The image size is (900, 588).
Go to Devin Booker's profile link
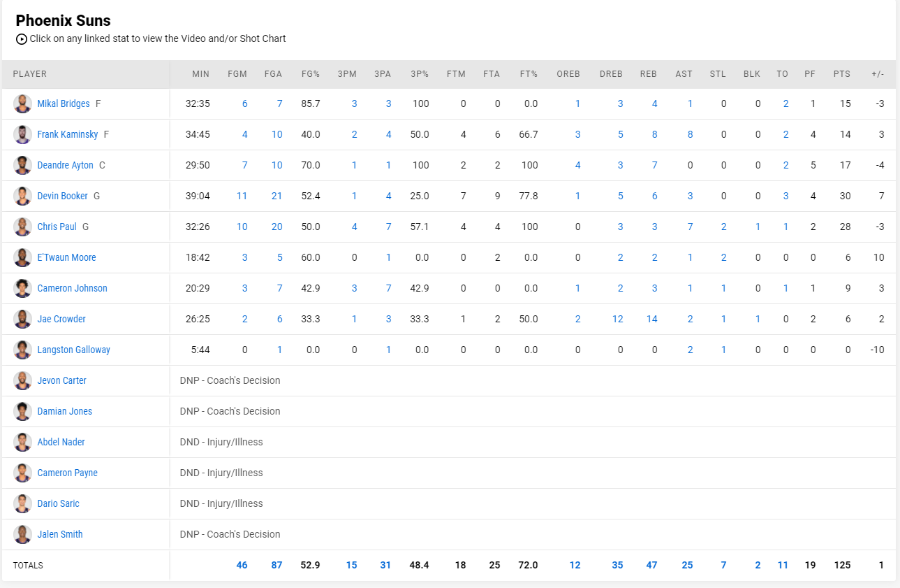[x=63, y=196]
